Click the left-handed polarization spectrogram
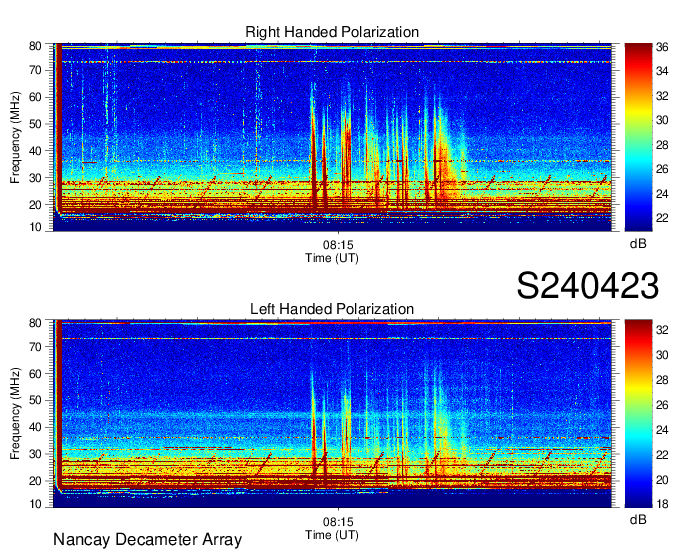The height and width of the screenshot is (552, 680). 332,414
